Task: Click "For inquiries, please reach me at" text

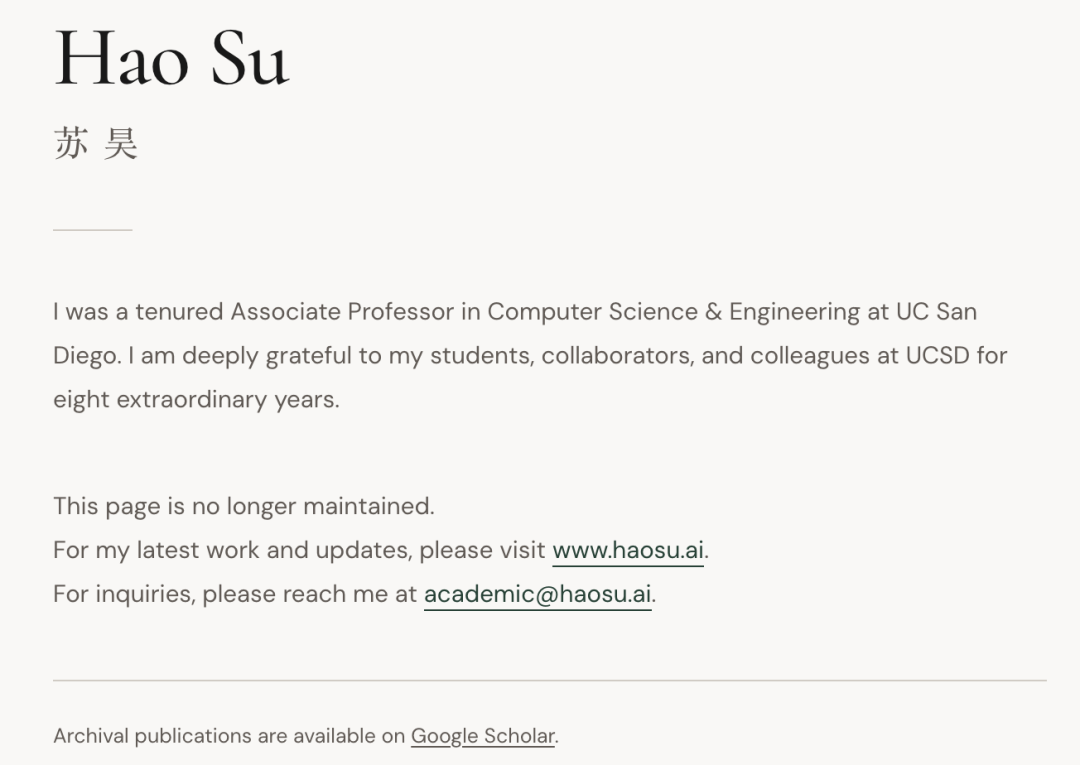Action: click(x=235, y=594)
